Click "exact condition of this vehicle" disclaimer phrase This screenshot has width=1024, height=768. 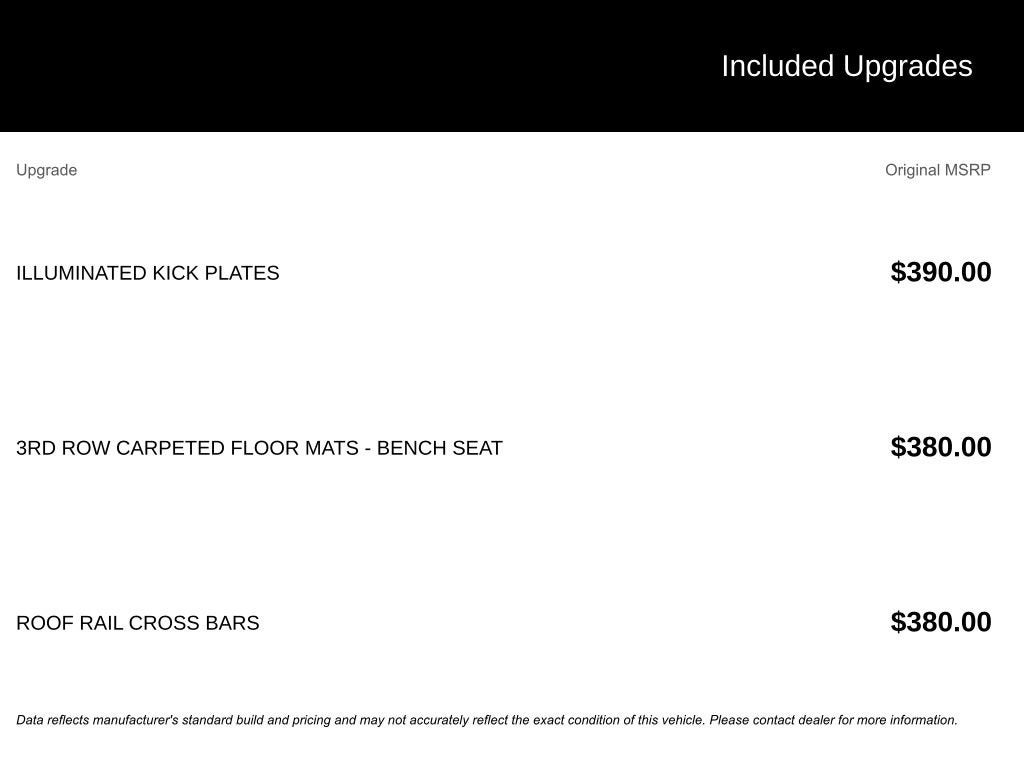point(618,720)
